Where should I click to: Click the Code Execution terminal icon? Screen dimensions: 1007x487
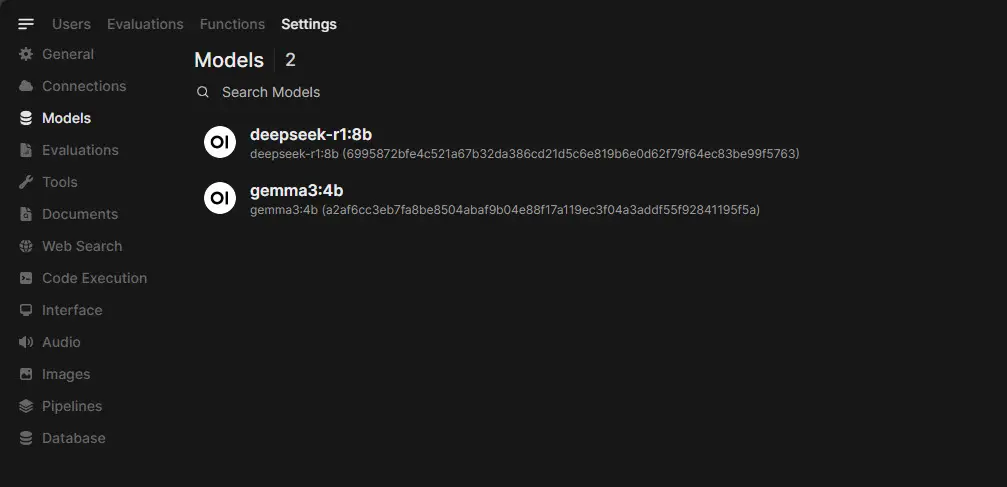click(x=26, y=278)
